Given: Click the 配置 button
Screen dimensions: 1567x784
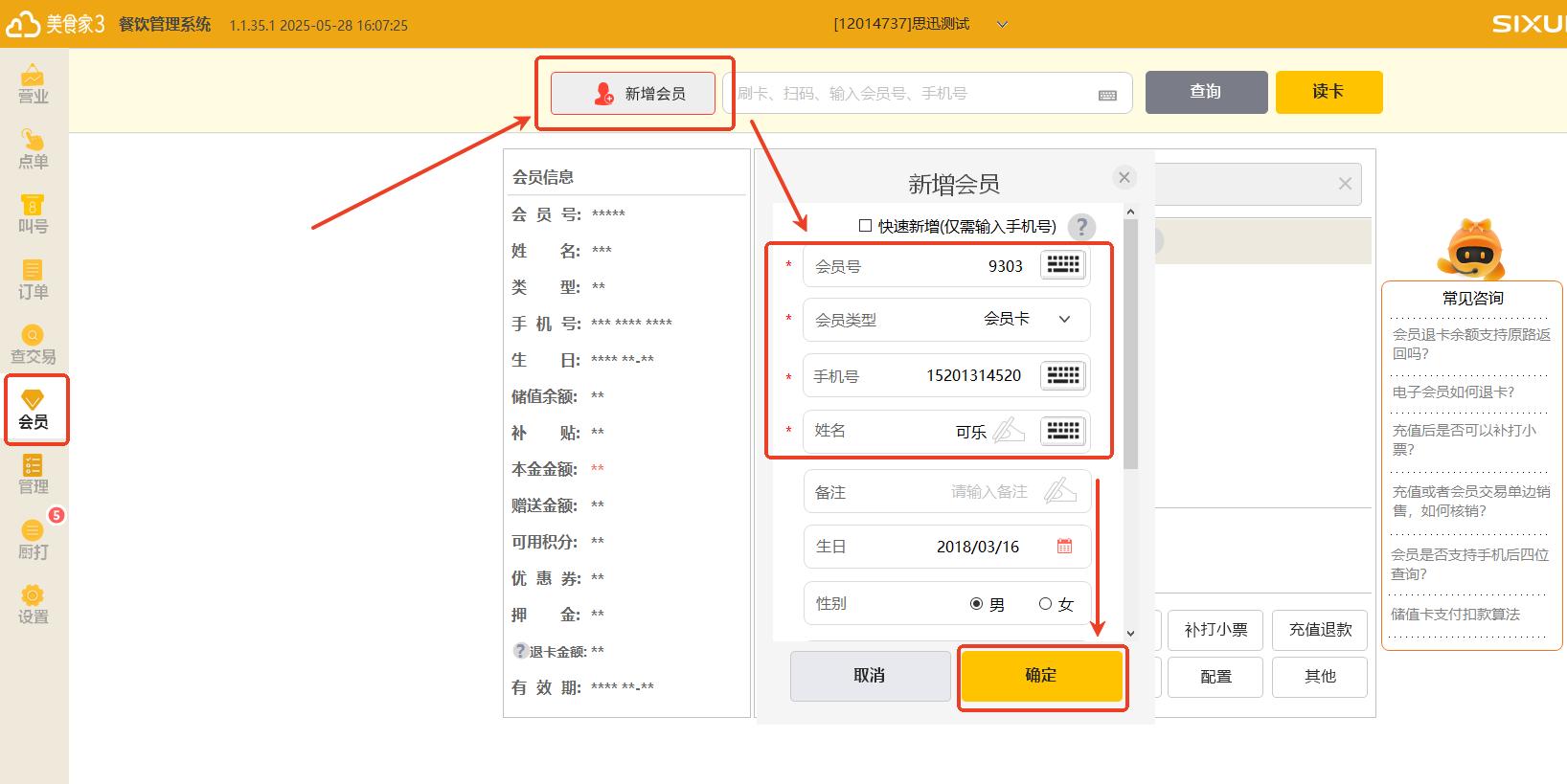Looking at the screenshot, I should 1215,677.
